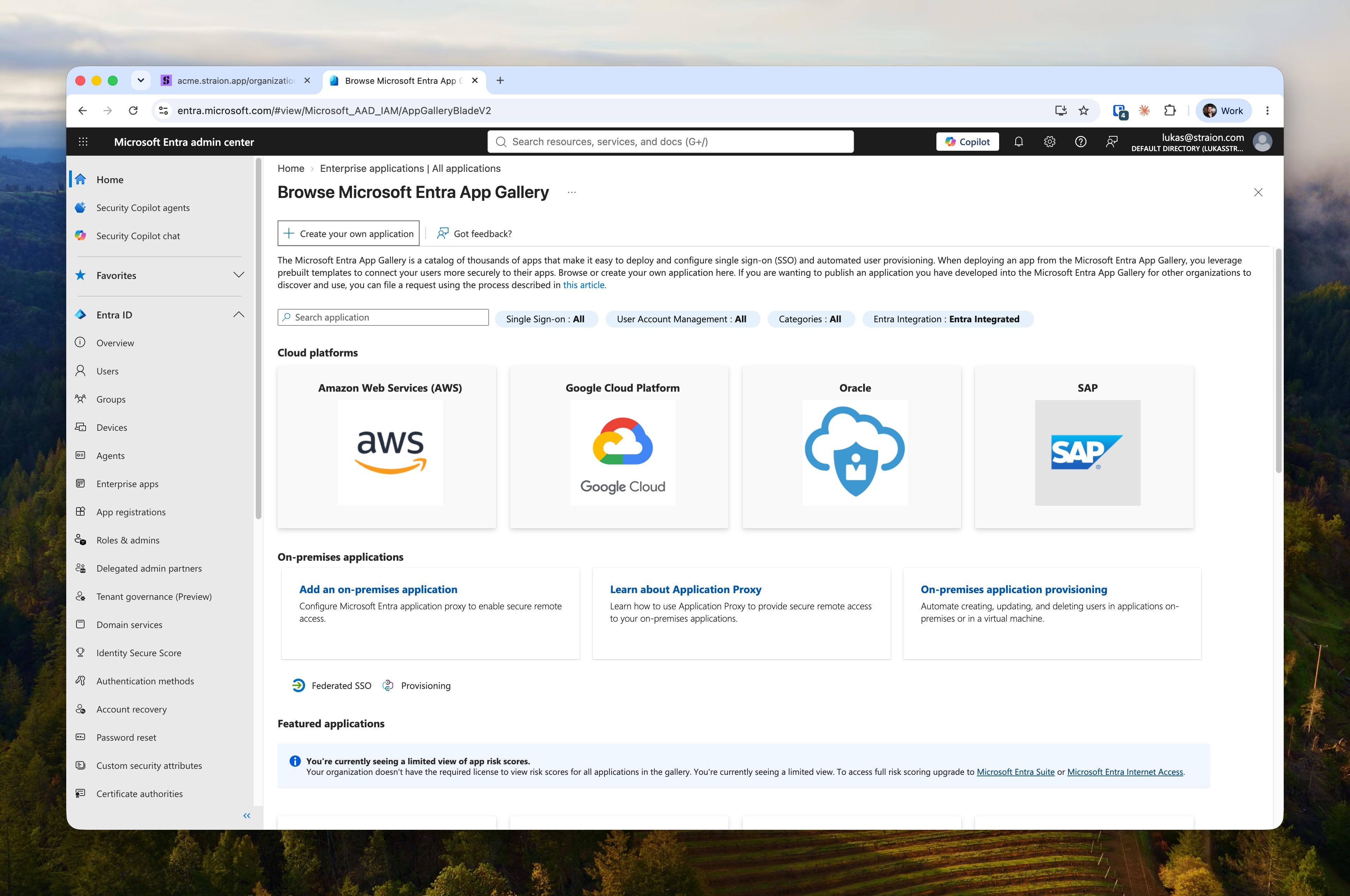Open Security Copilot chat

pos(138,236)
